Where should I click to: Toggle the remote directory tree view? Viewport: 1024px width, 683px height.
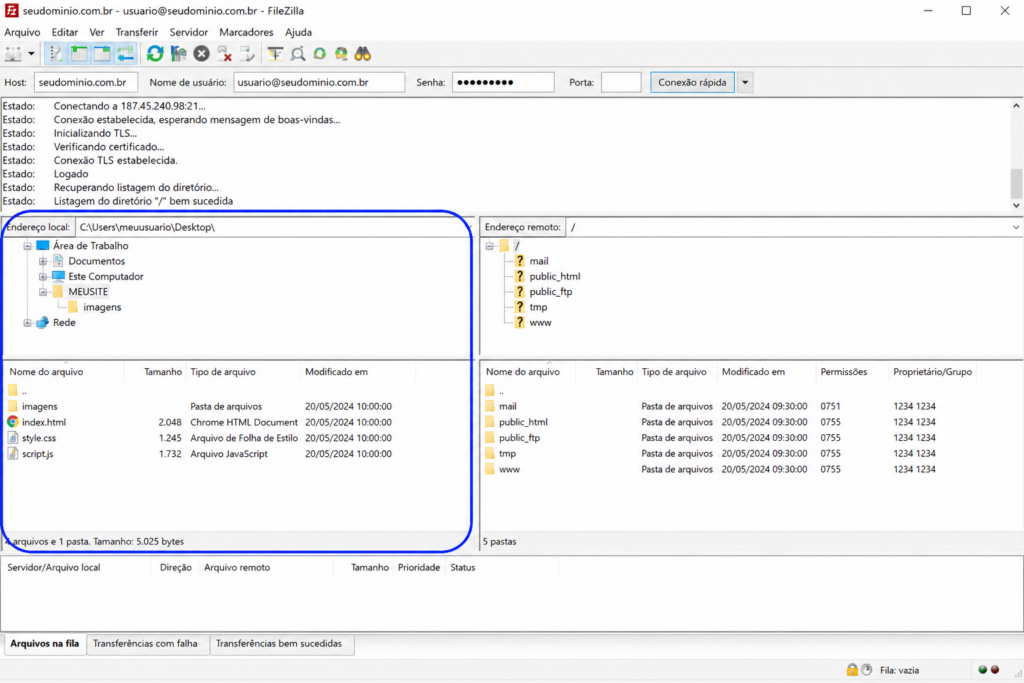[x=102, y=54]
